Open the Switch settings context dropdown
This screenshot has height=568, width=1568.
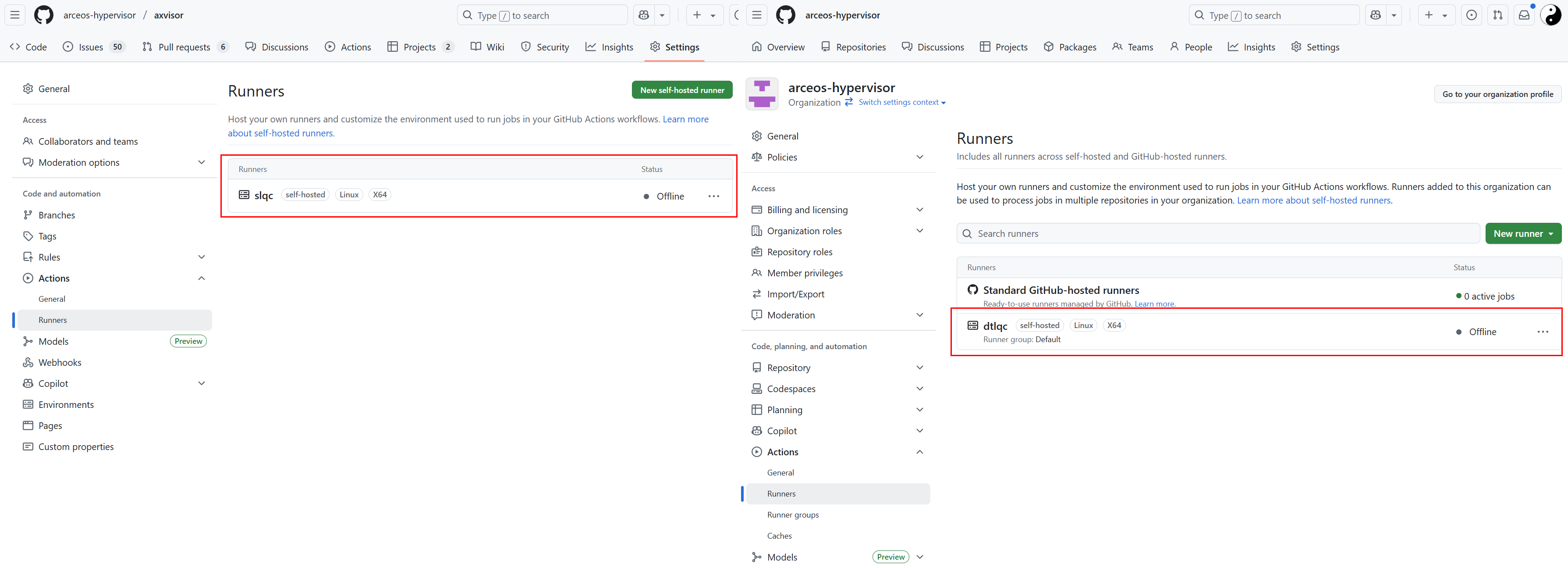point(902,102)
